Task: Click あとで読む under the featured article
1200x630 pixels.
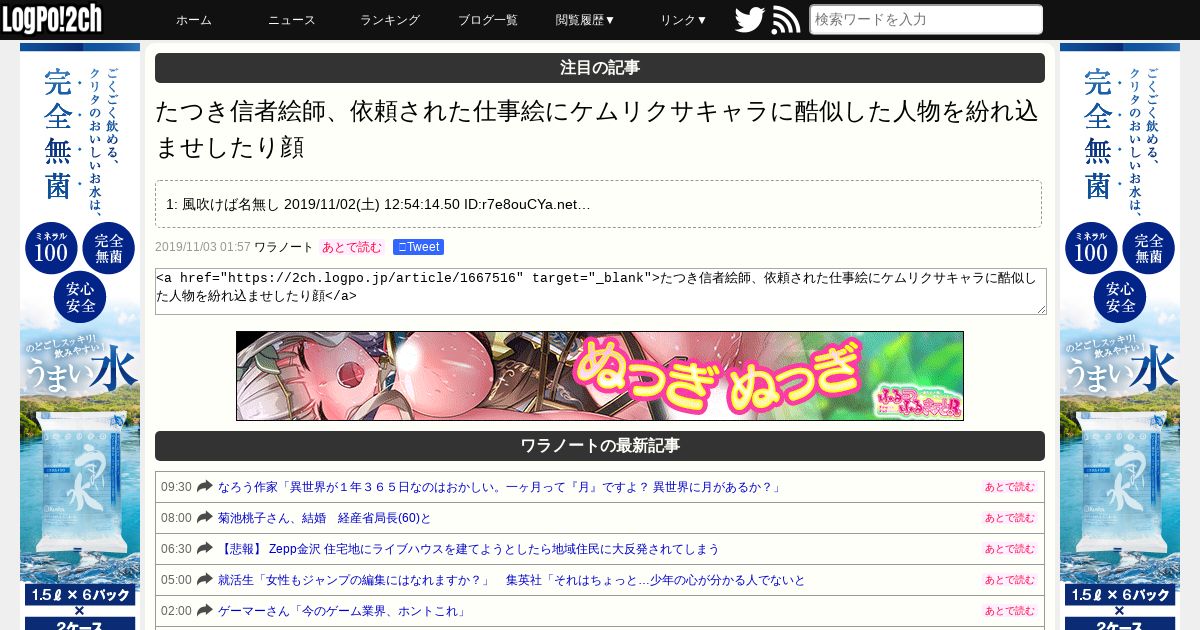Action: [352, 247]
